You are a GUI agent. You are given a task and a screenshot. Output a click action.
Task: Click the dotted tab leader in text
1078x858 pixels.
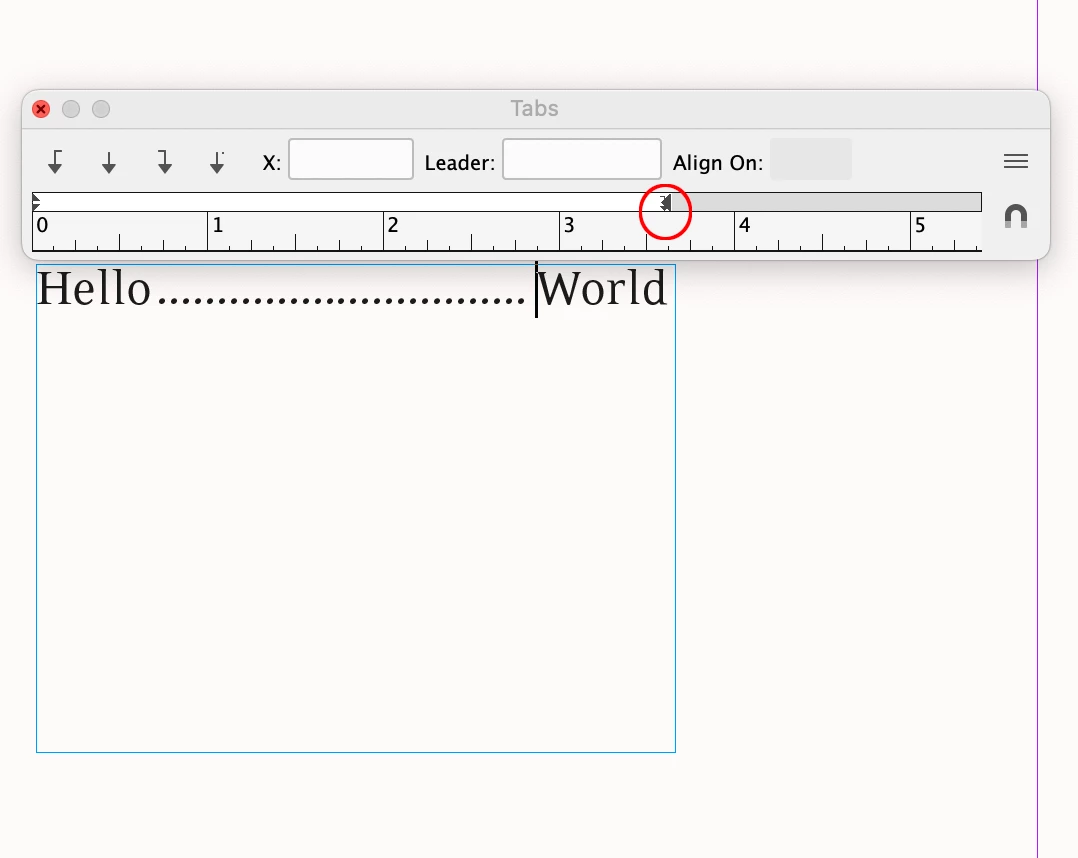coord(342,300)
